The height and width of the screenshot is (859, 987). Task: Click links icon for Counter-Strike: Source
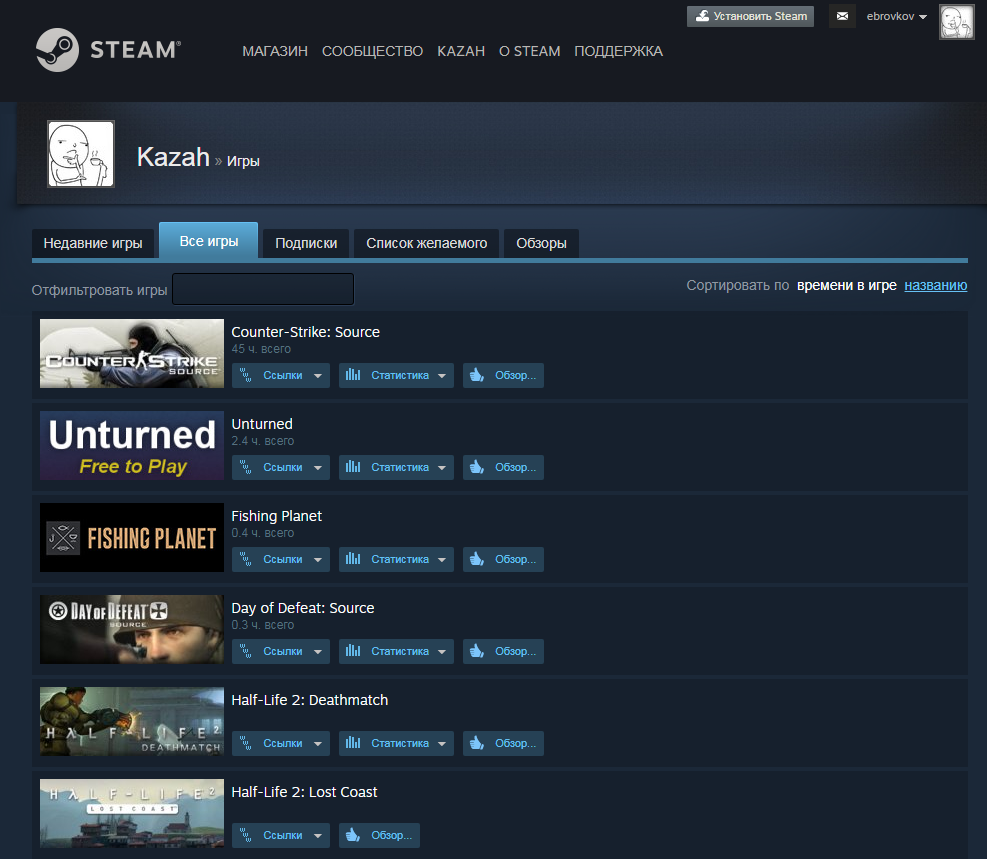pyautogui.click(x=246, y=376)
